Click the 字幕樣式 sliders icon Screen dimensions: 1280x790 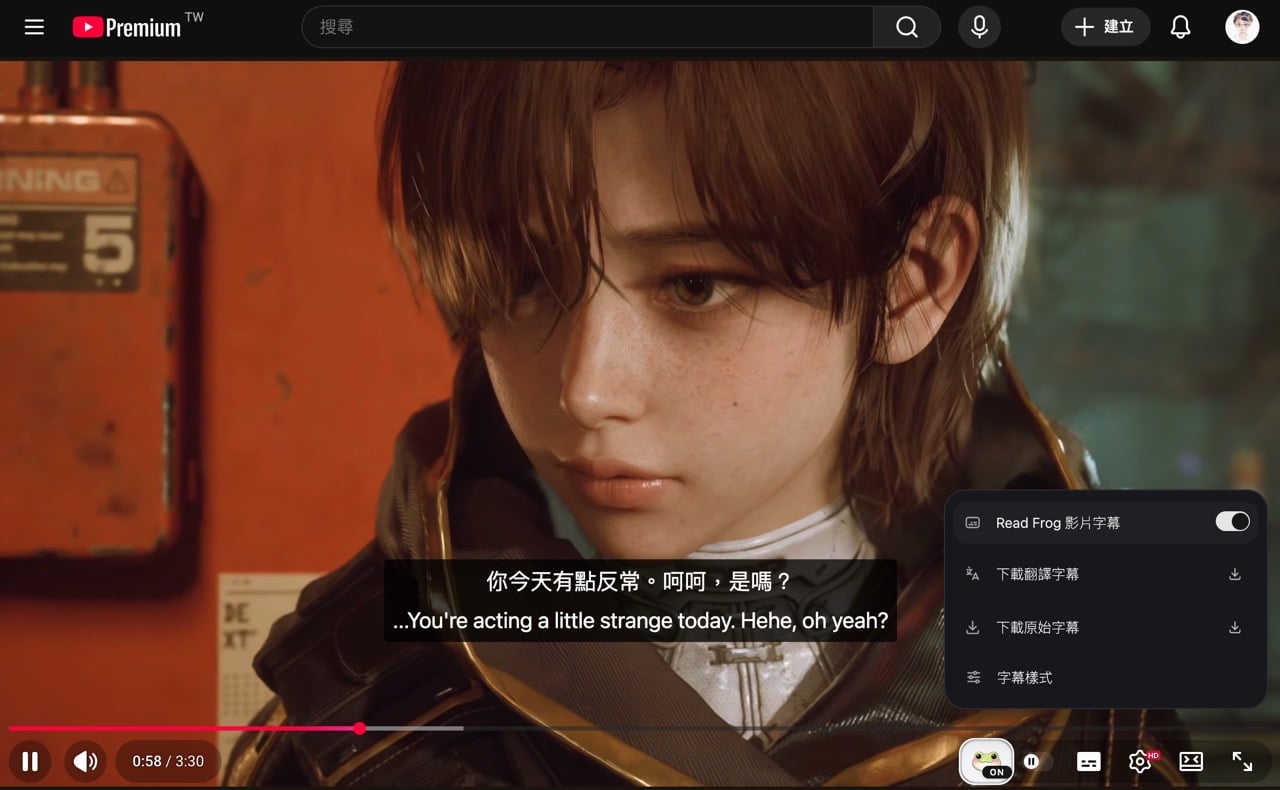tap(973, 678)
